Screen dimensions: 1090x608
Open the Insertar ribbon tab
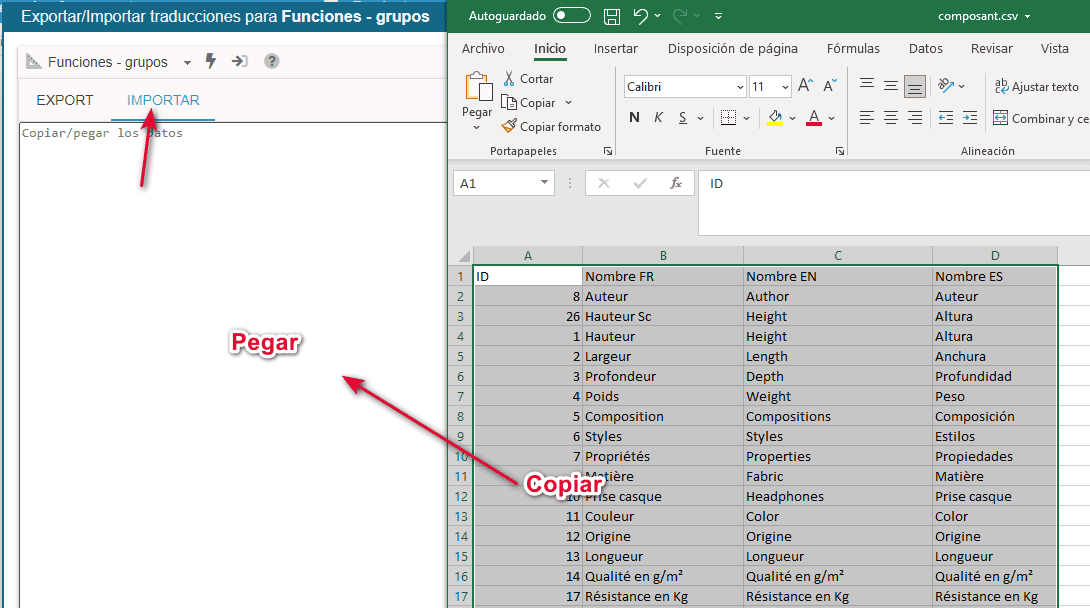tap(615, 48)
